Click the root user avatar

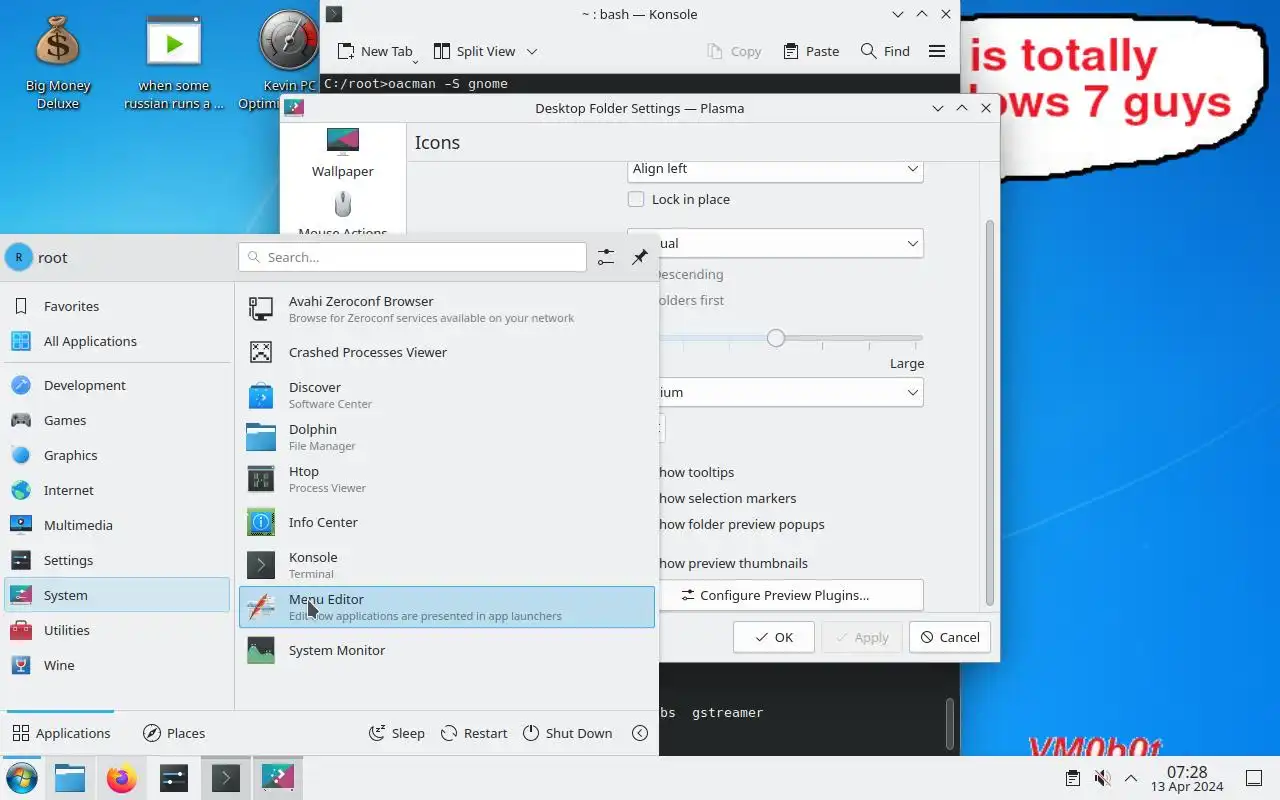pos(18,257)
